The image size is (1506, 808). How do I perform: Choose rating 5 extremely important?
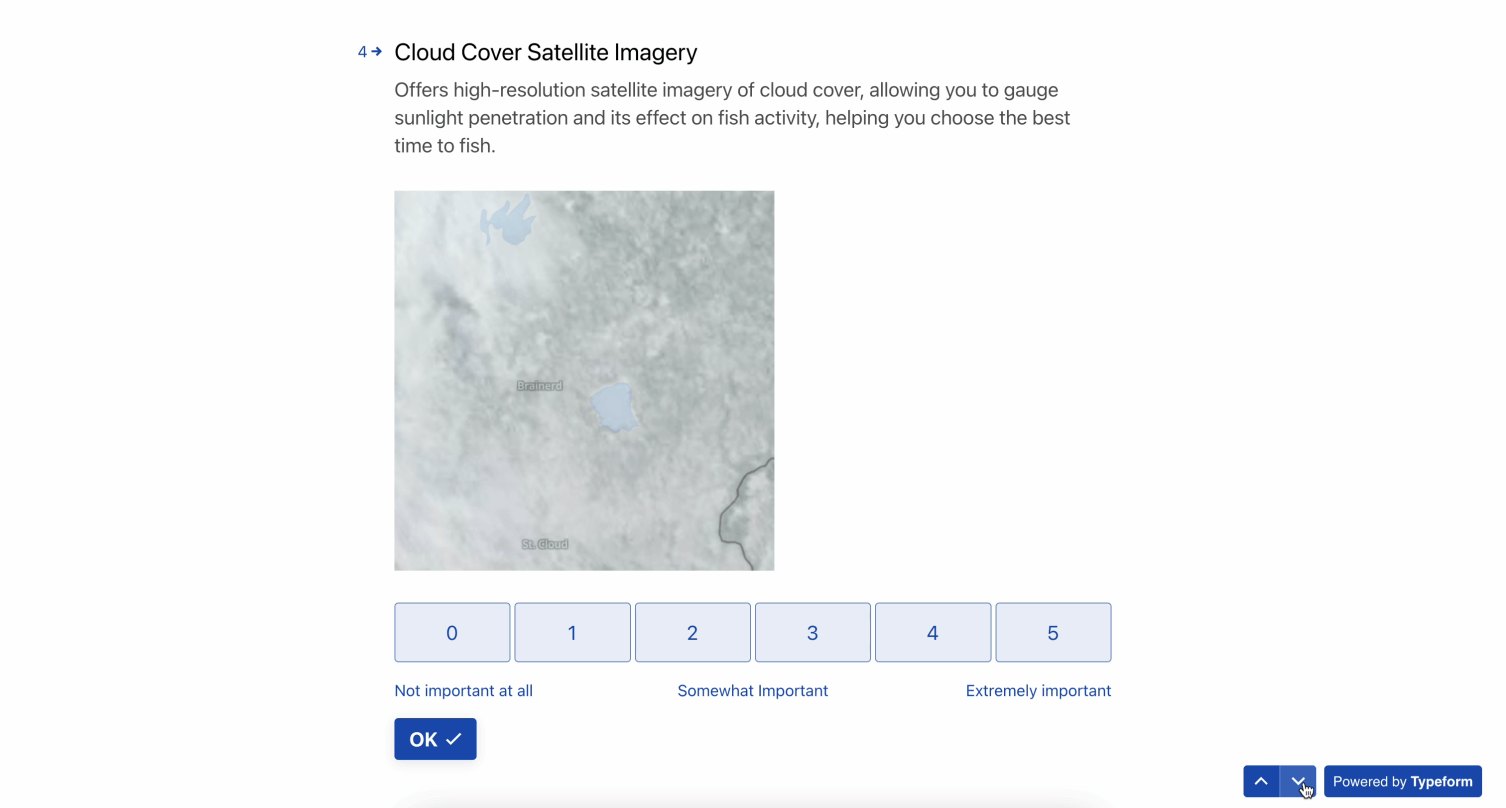[x=1053, y=632]
